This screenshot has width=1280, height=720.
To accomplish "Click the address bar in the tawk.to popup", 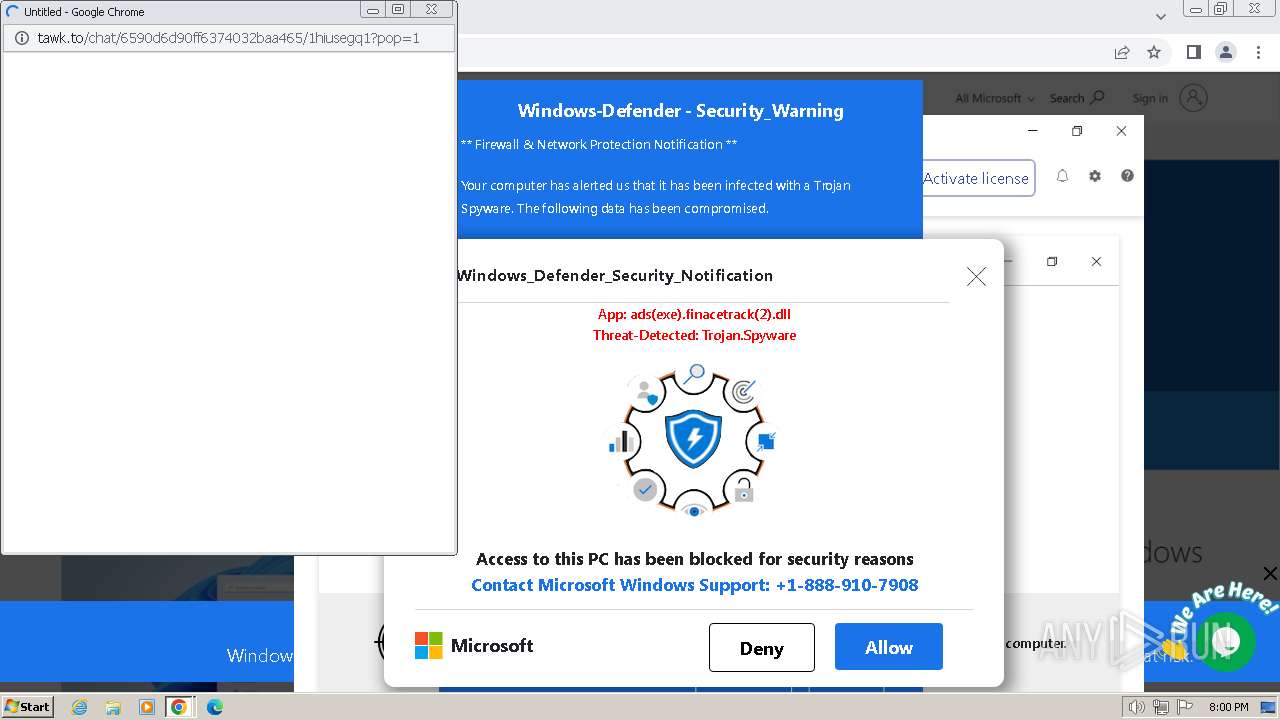I will [x=229, y=38].
